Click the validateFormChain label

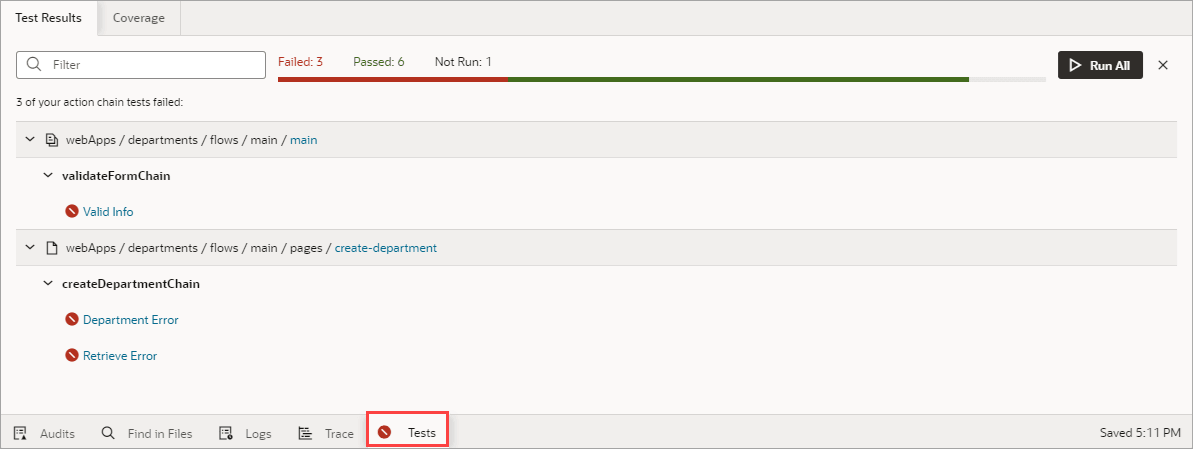(x=116, y=176)
